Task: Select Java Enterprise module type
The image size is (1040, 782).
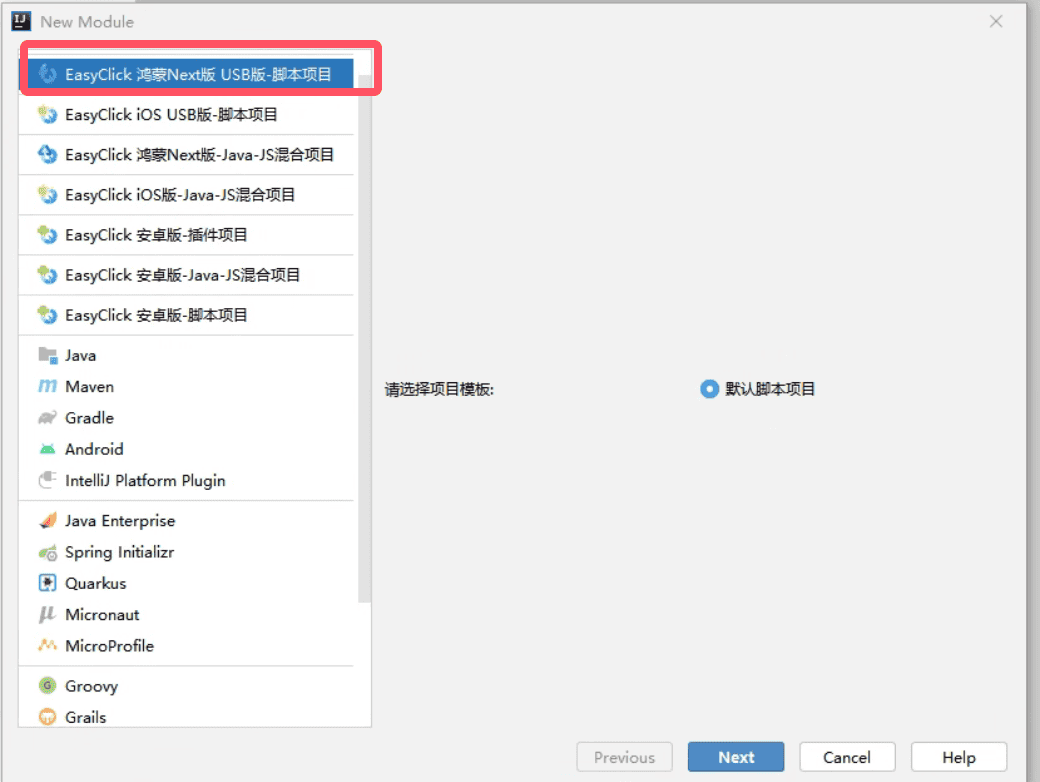Action: [x=119, y=521]
